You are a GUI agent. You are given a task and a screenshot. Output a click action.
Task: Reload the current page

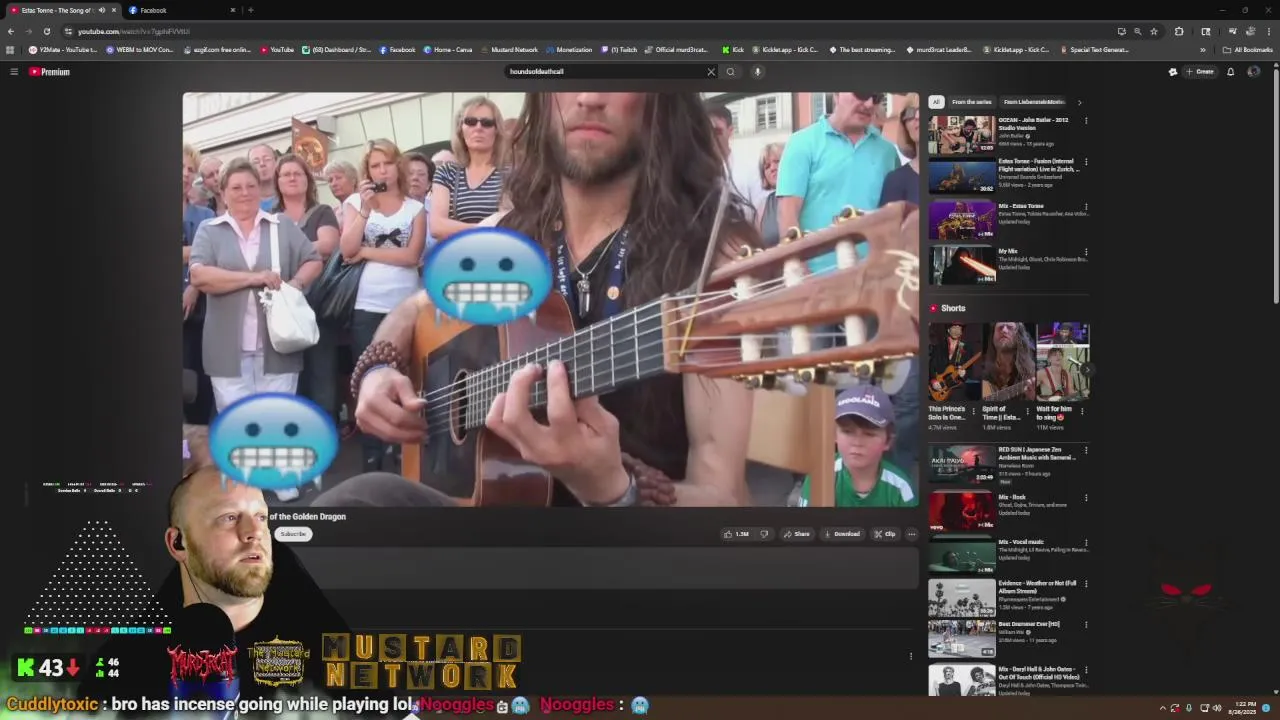(x=46, y=31)
